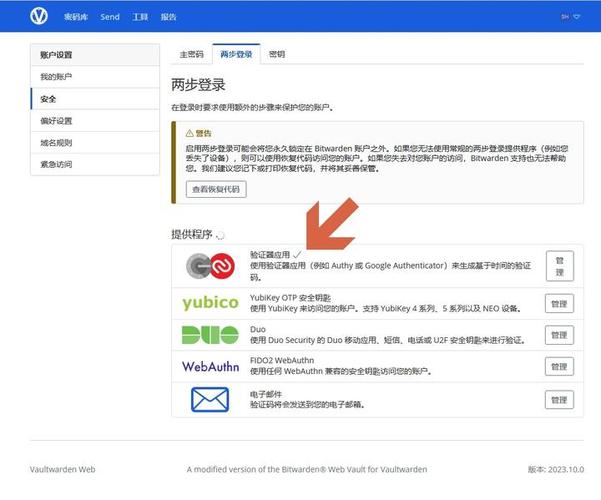Open the 报告 reports menu
This screenshot has width=601, height=500.
coord(169,17)
